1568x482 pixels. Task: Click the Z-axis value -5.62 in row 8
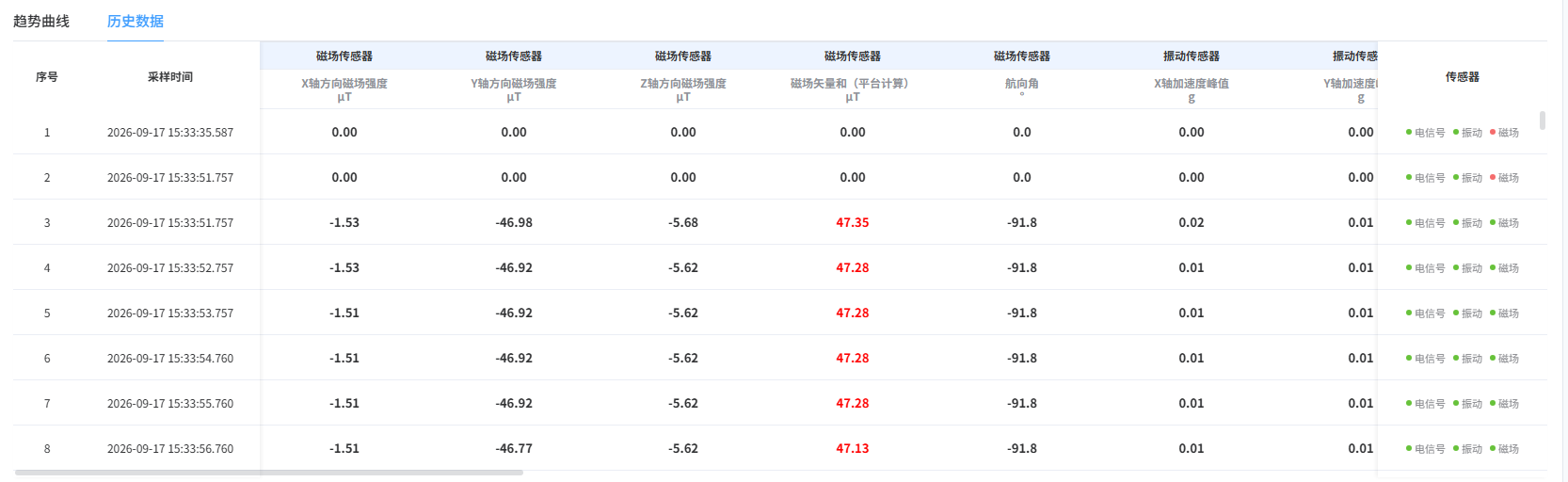[683, 449]
